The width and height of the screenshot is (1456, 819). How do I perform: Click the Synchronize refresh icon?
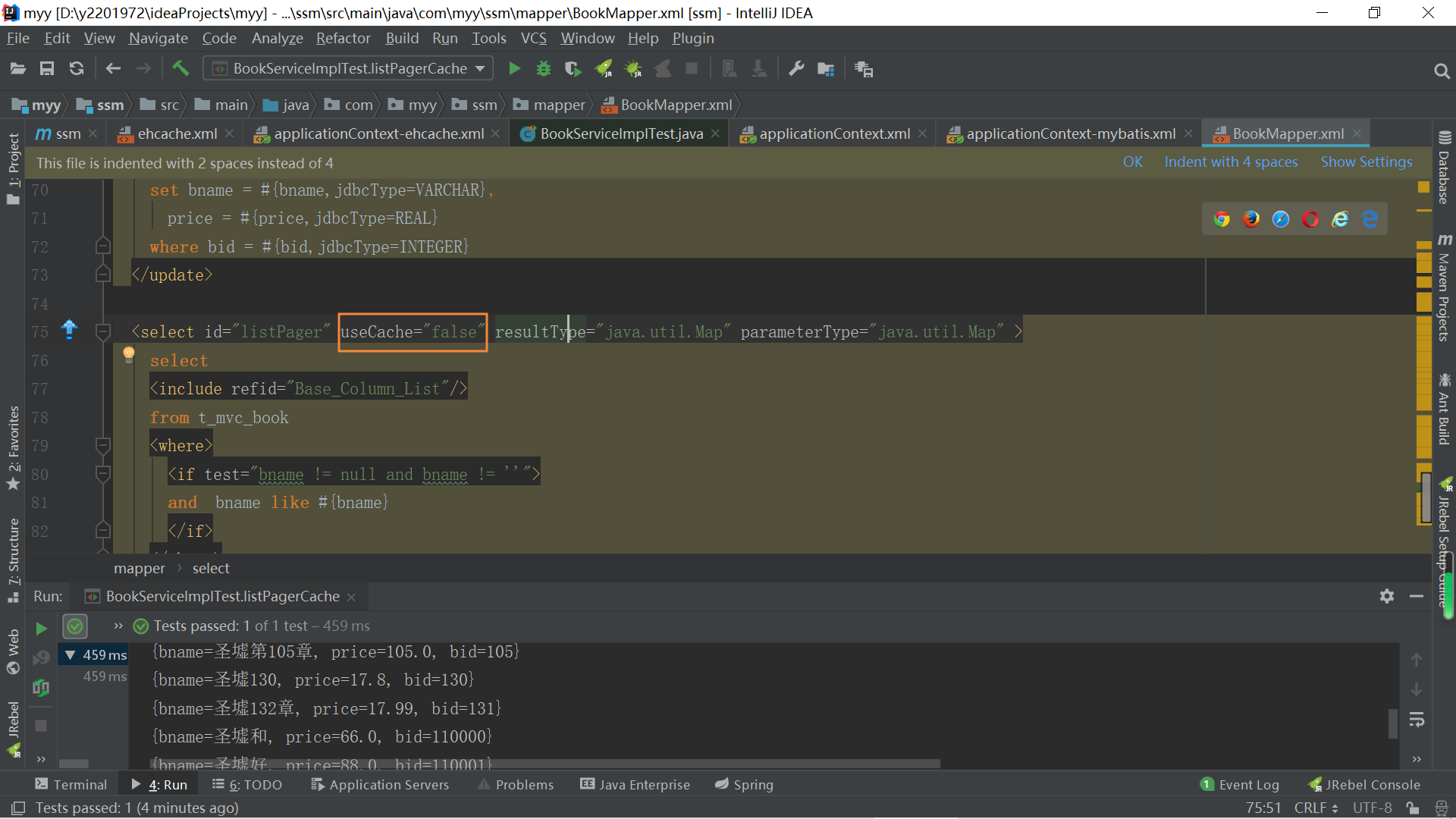pos(77,69)
